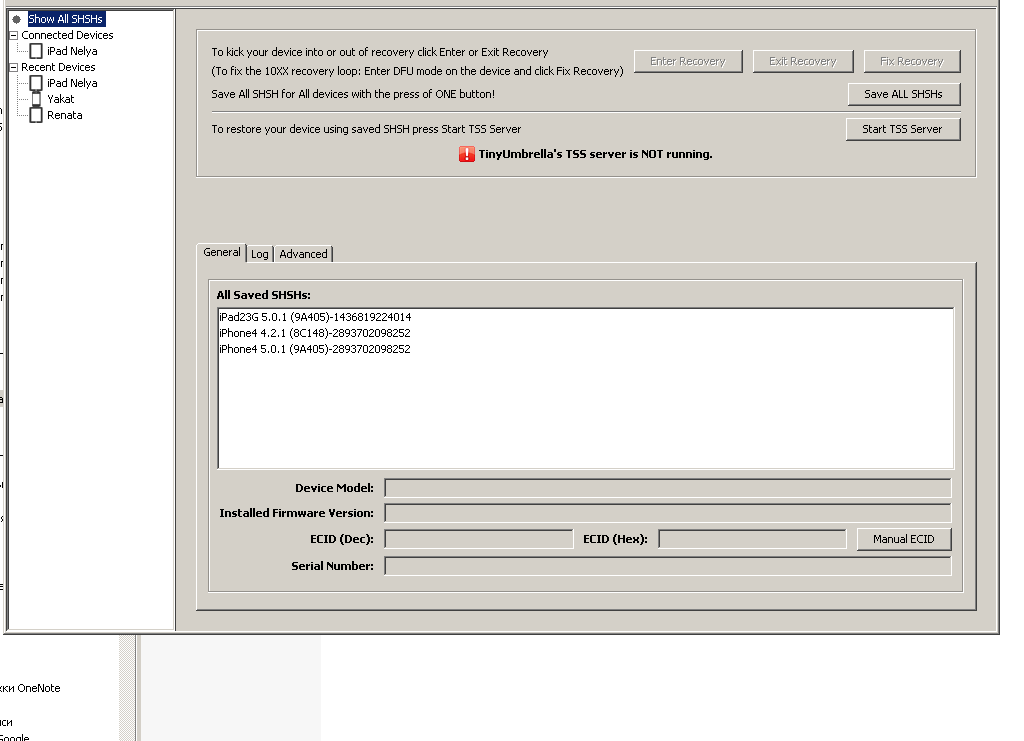The image size is (1024, 741).
Task: Select iPad Nelya under Recent Devices
Action: [x=72, y=83]
